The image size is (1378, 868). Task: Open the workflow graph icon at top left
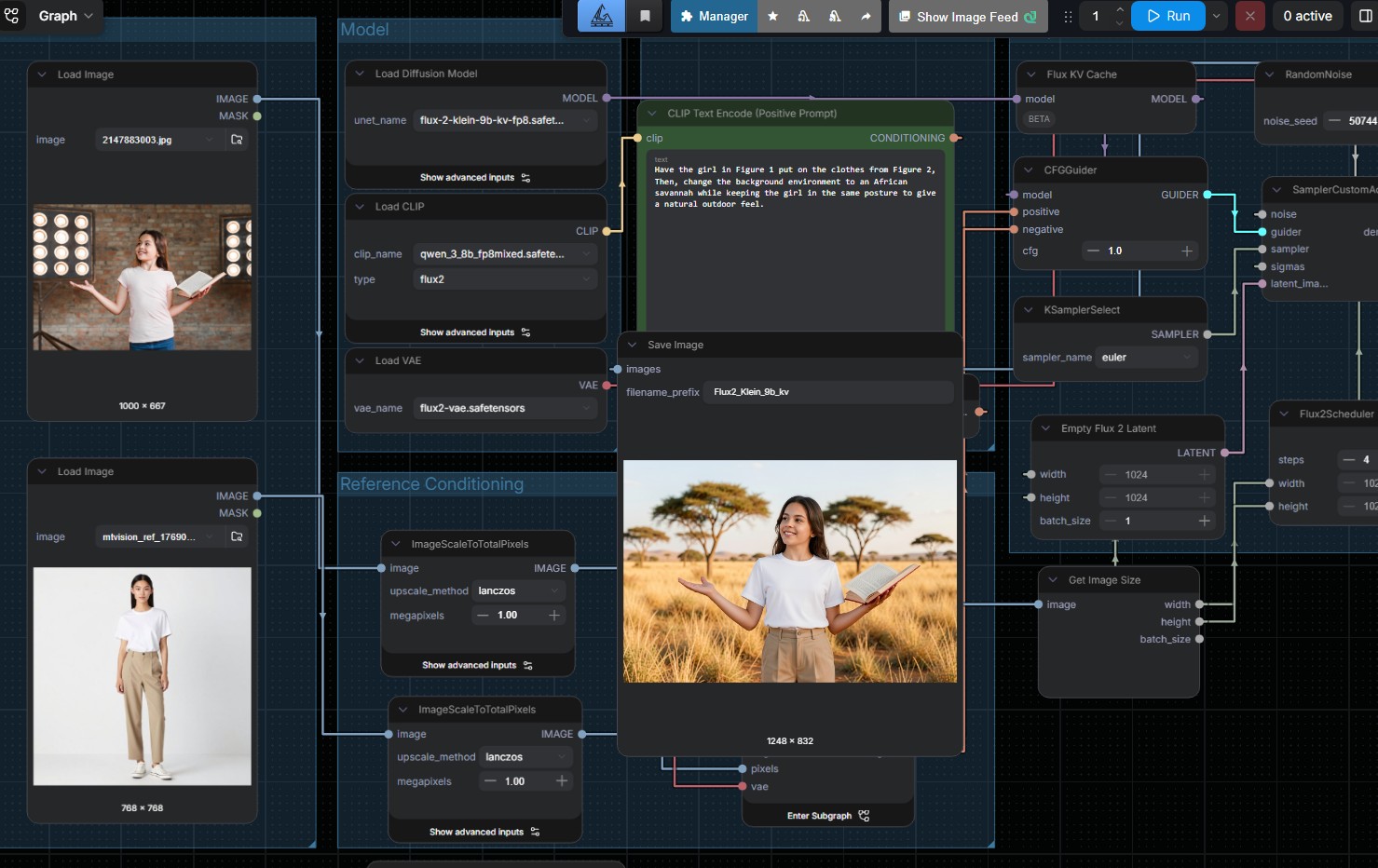12,16
